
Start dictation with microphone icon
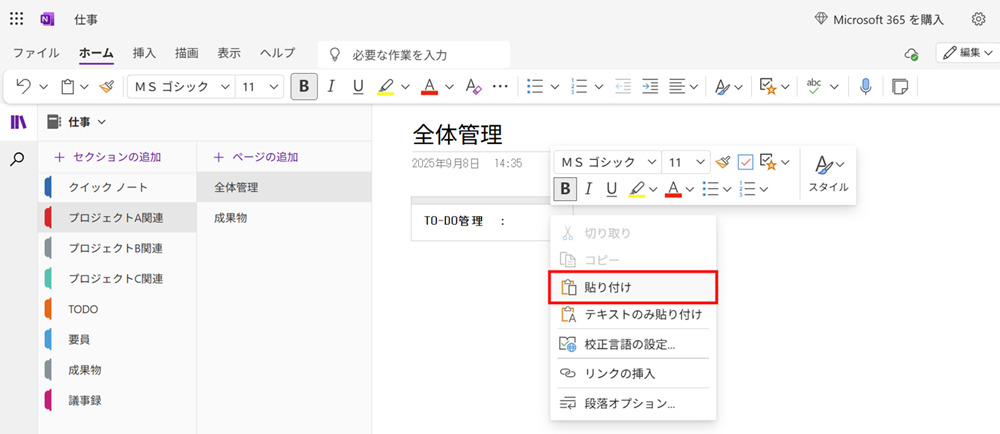[x=865, y=86]
